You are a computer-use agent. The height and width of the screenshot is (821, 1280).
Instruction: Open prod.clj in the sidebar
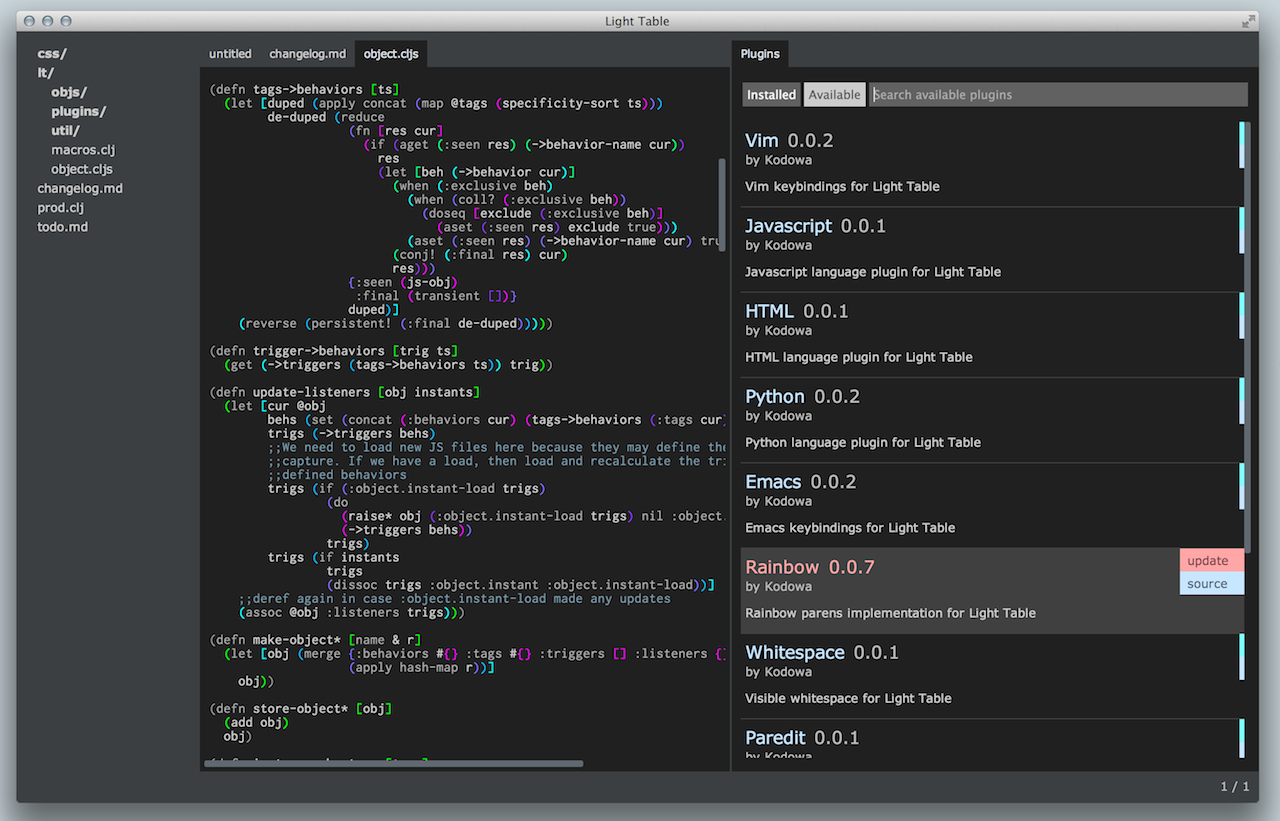[62, 207]
